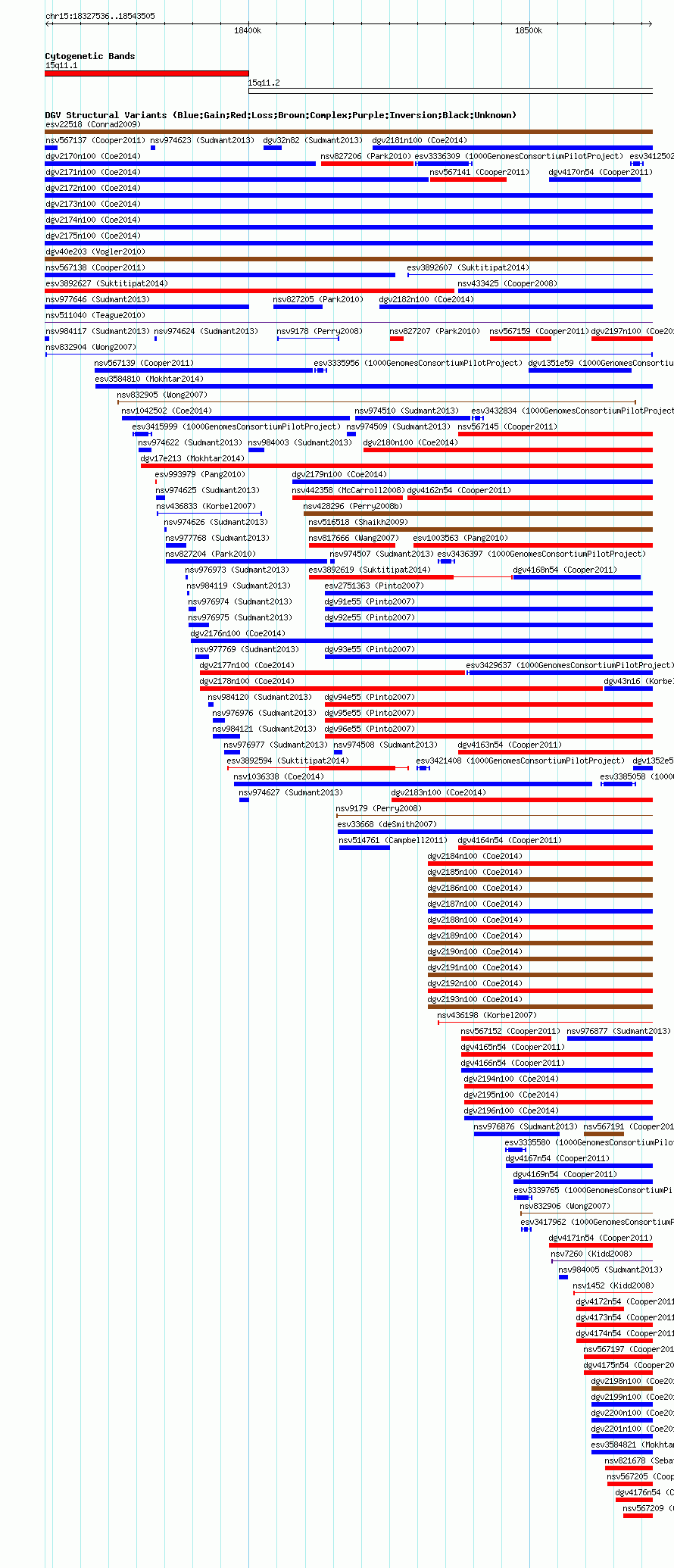This screenshot has height=1568, width=674.
Task: Click the 15q11.2 band label
Action: (x=264, y=83)
